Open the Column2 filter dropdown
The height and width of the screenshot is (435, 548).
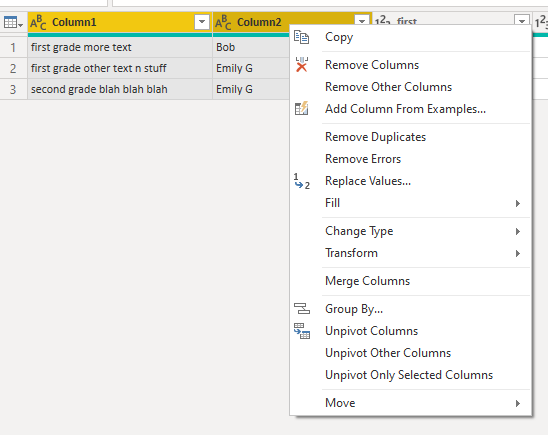[x=362, y=21]
